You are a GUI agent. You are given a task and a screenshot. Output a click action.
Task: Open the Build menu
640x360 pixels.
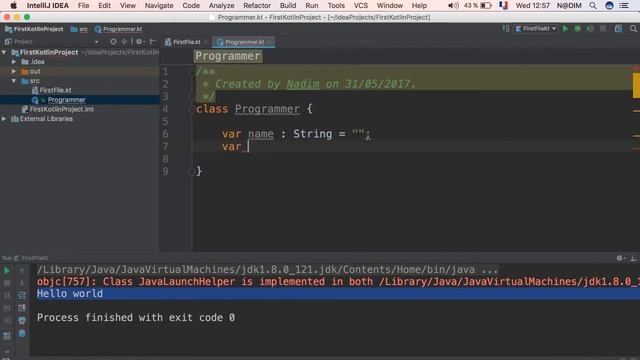[288, 5]
